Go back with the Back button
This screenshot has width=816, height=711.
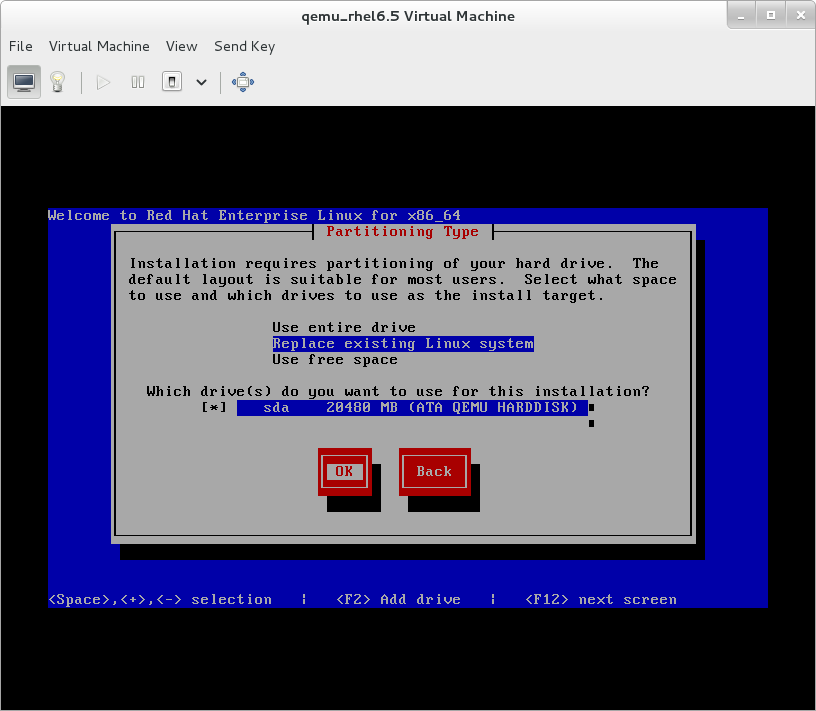pyautogui.click(x=435, y=472)
